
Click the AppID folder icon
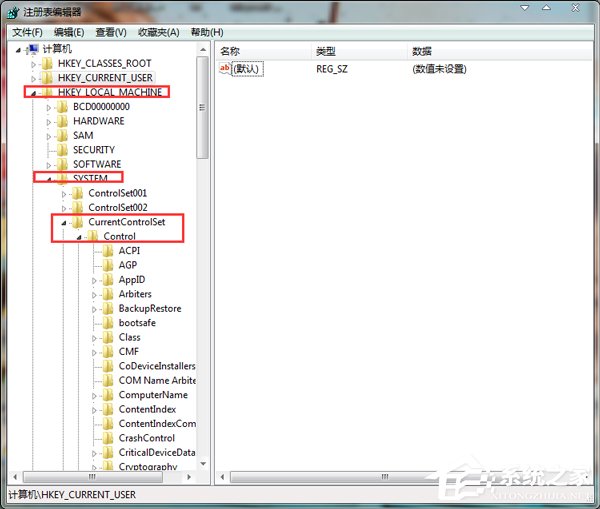click(x=108, y=280)
